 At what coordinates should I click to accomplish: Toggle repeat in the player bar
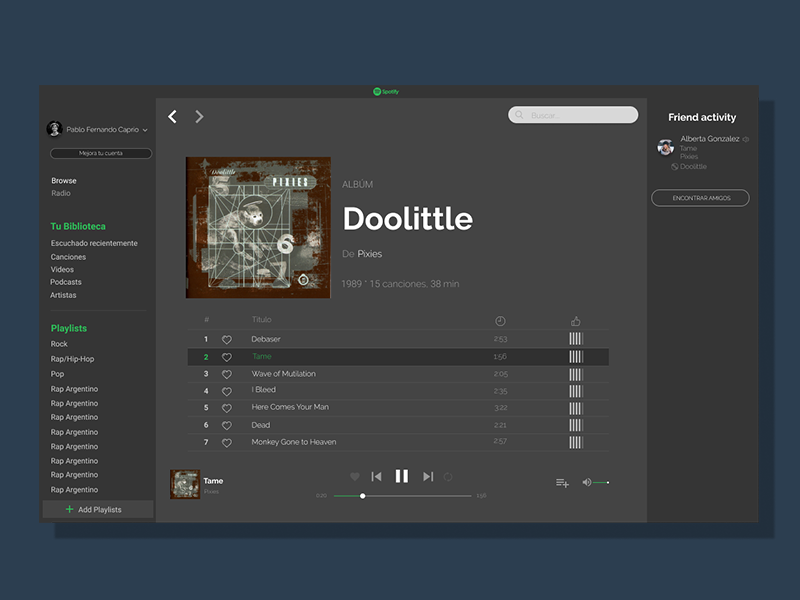tap(448, 477)
